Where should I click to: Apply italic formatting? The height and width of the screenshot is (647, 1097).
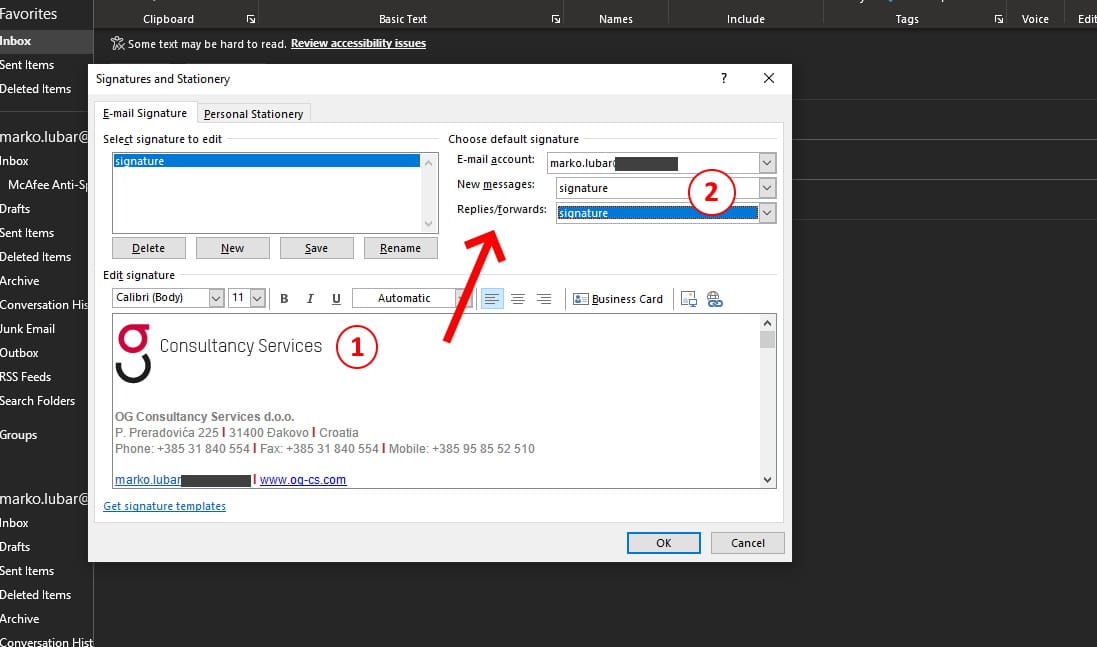[x=311, y=298]
